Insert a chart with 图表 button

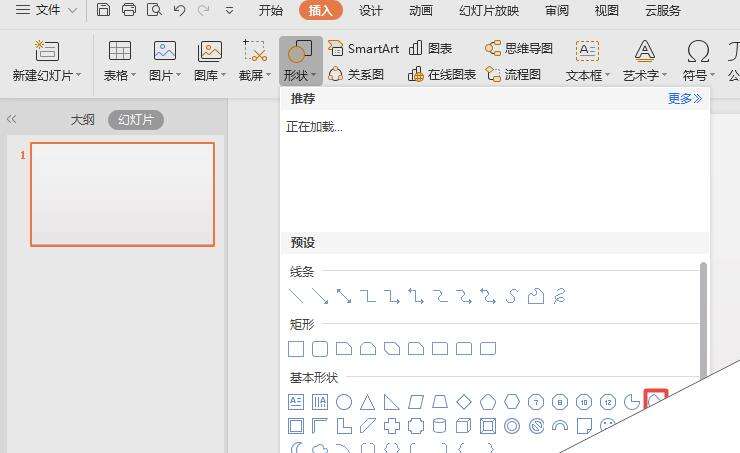[430, 48]
